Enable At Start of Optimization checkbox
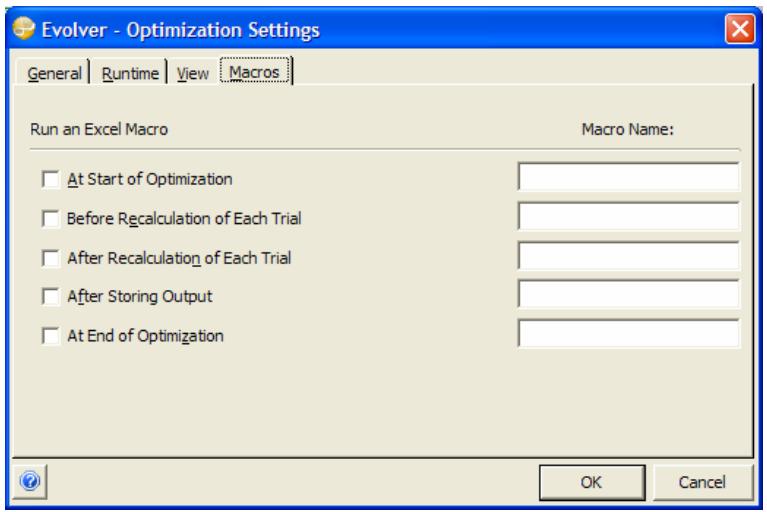767x512 pixels. [50, 179]
